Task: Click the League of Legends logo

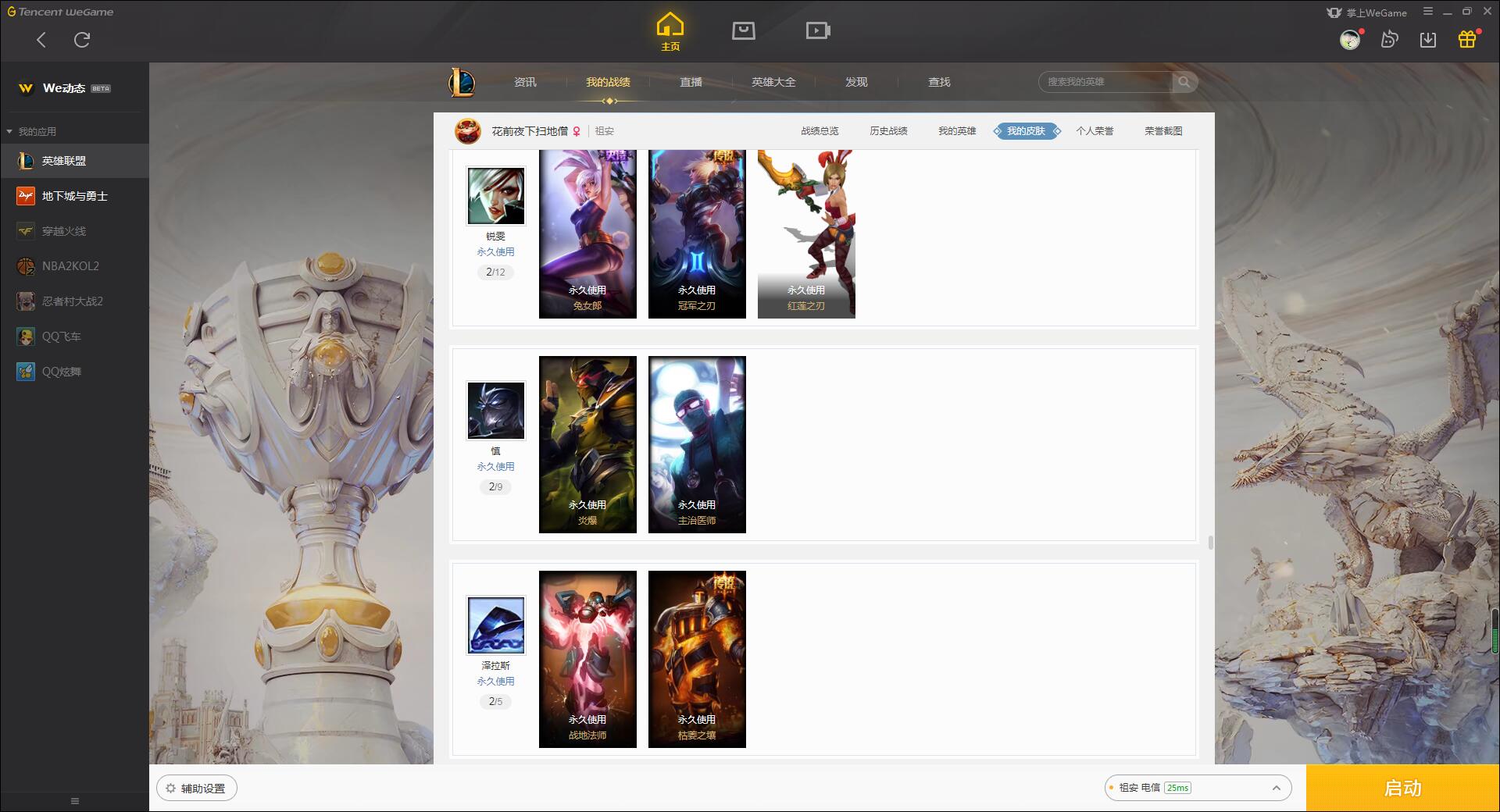Action: click(x=462, y=82)
